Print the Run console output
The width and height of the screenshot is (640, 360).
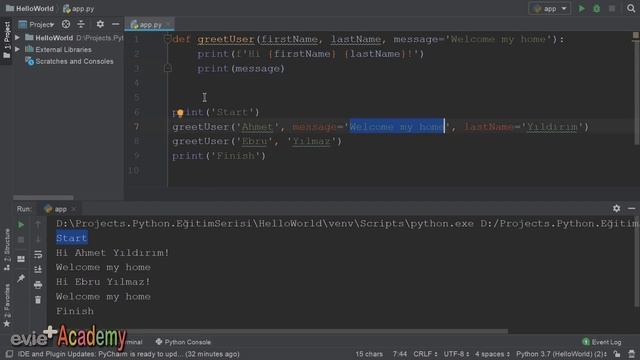tap(38, 285)
